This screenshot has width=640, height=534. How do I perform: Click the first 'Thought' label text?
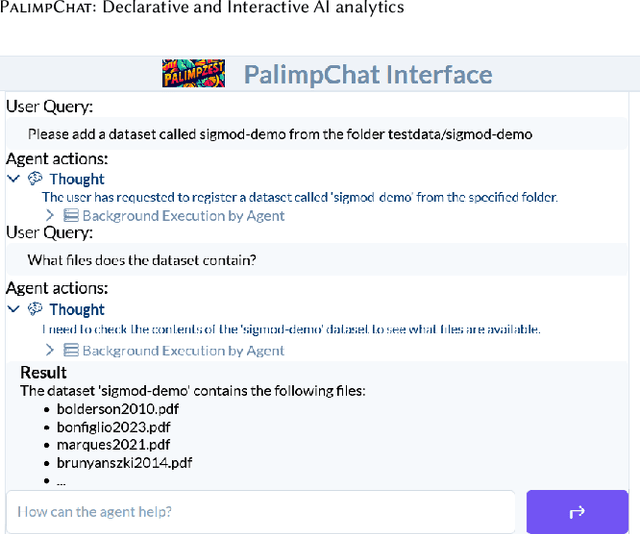tap(77, 179)
